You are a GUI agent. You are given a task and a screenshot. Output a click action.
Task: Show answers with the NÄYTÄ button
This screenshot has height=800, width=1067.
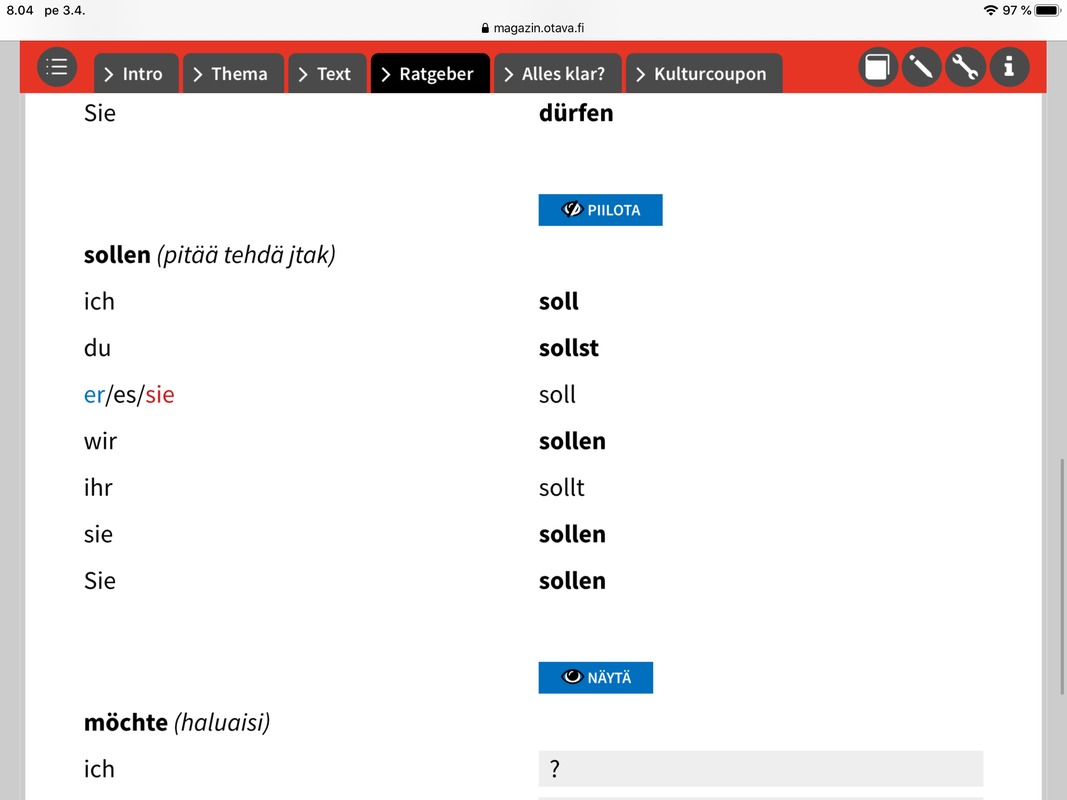[x=595, y=678]
